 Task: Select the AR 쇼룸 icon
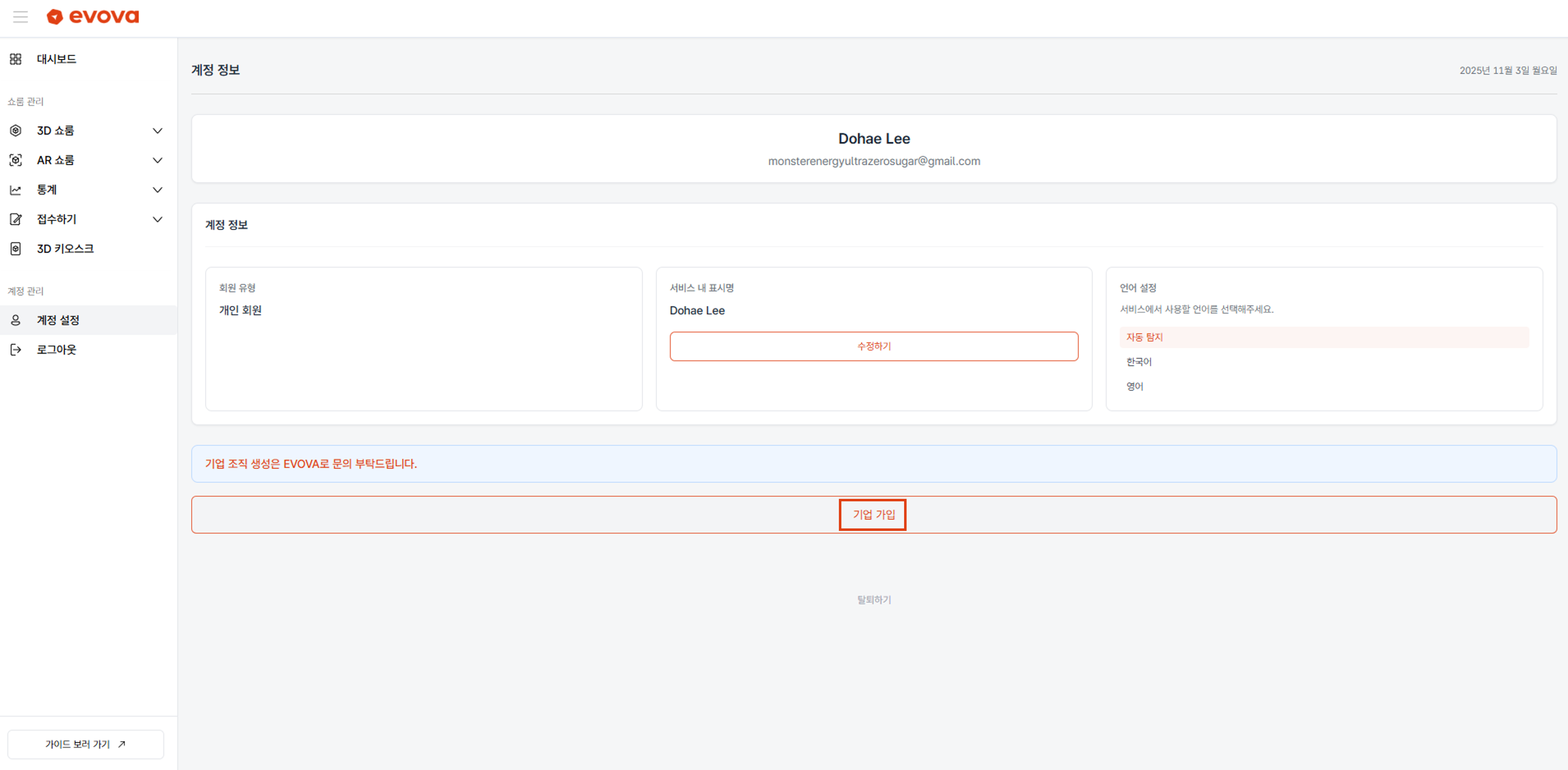(16, 160)
